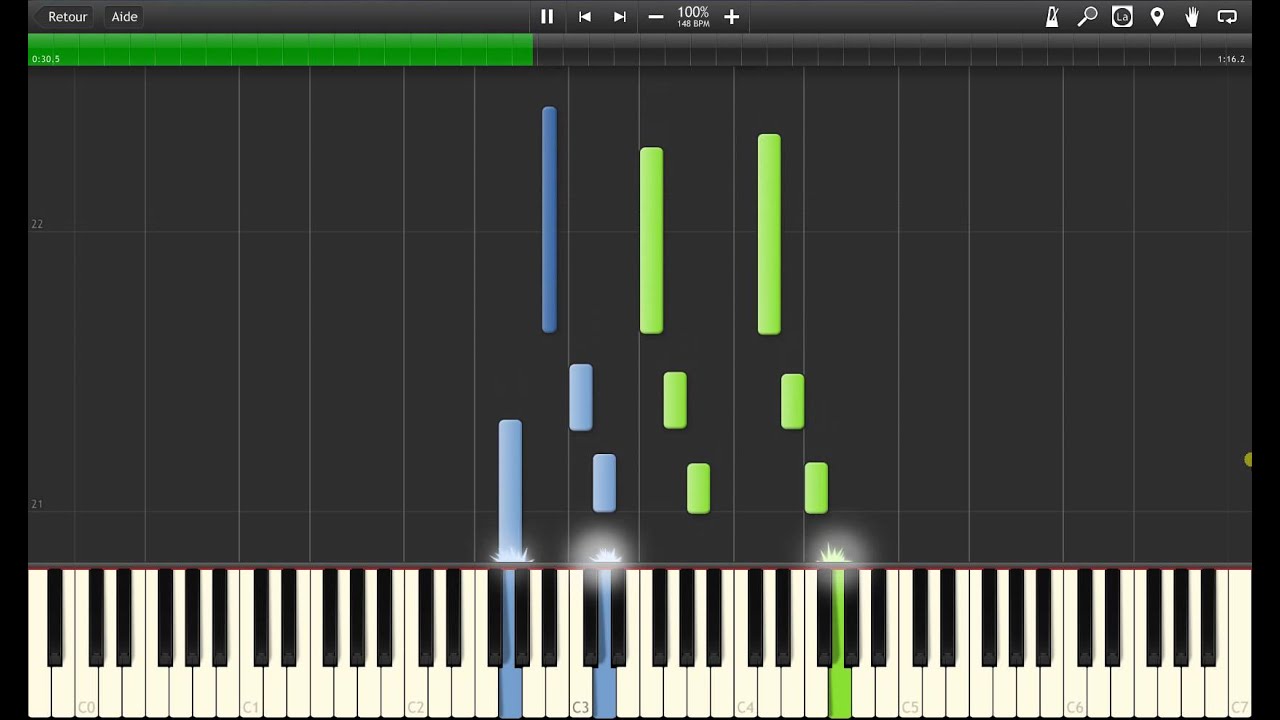
Task: Click measure number 21 label
Action: (37, 504)
